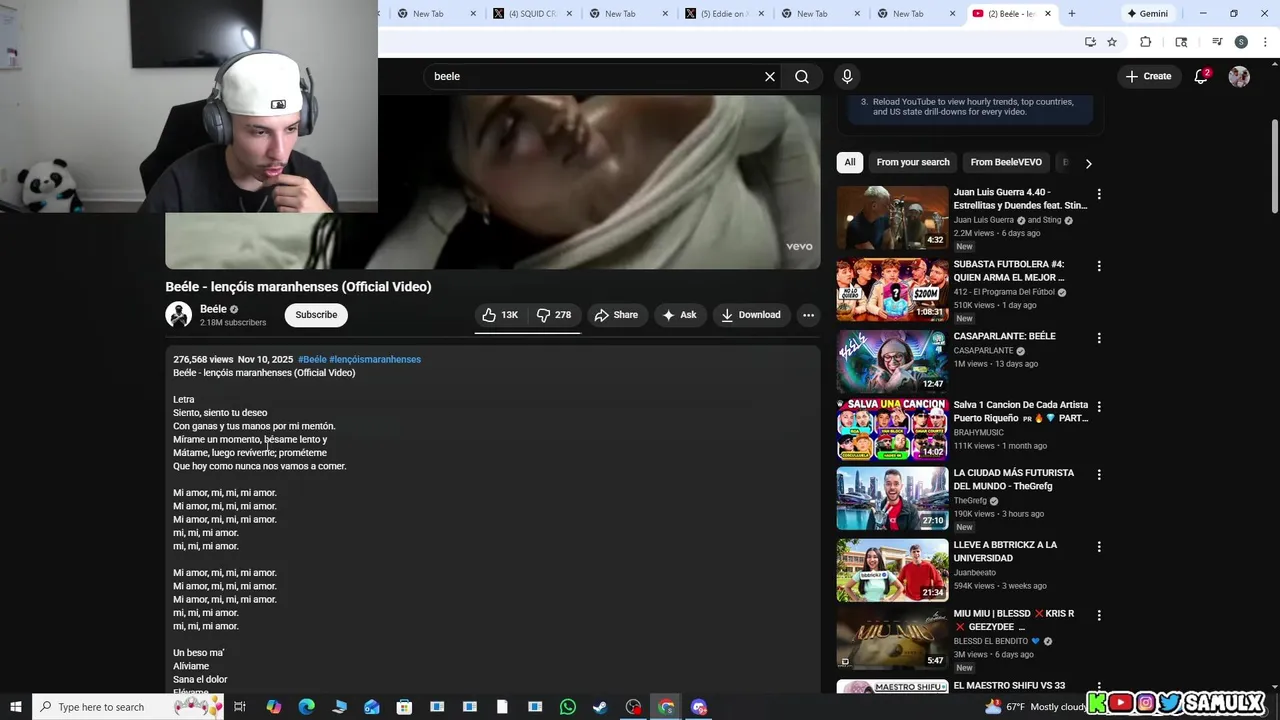Select the All filter chip
Image resolution: width=1280 pixels, height=720 pixels.
(x=850, y=162)
